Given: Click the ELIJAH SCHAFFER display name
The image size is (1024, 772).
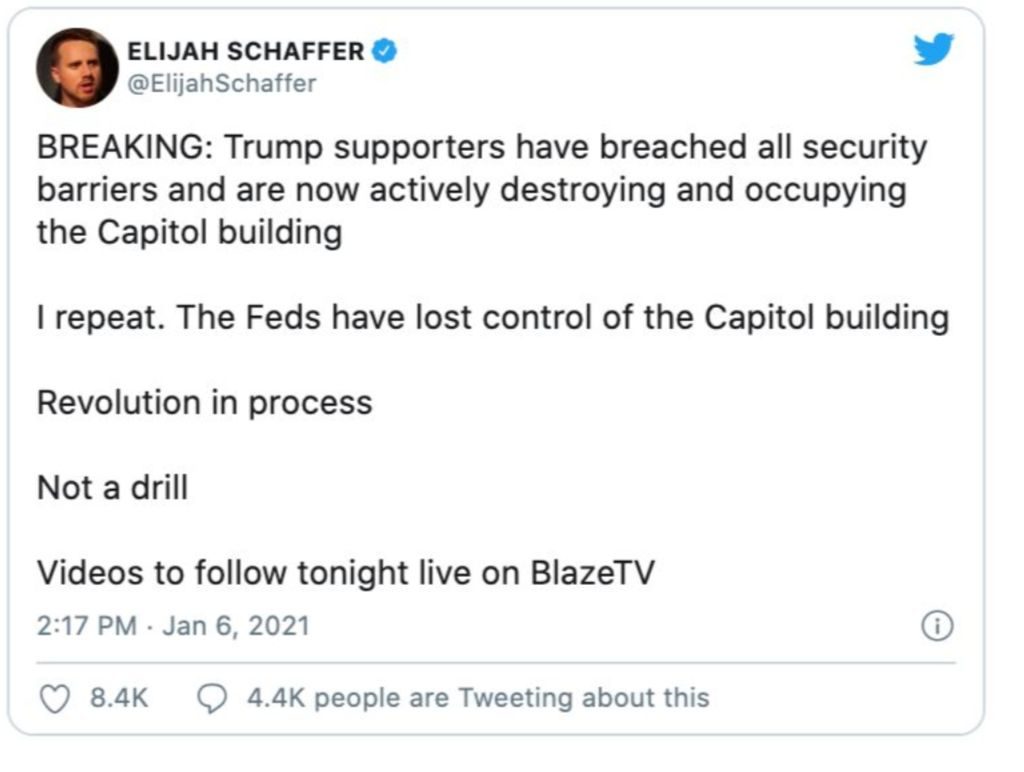Looking at the screenshot, I should tap(245, 51).
